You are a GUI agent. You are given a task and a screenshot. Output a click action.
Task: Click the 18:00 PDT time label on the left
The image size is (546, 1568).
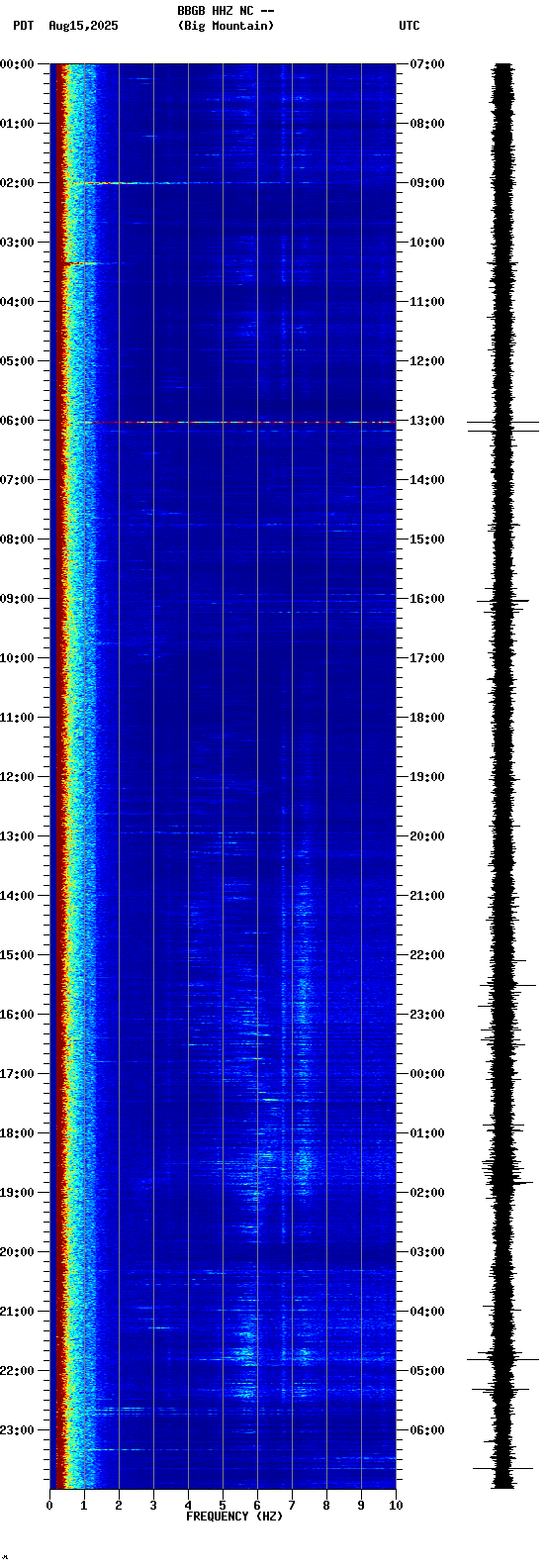[x=17, y=1133]
